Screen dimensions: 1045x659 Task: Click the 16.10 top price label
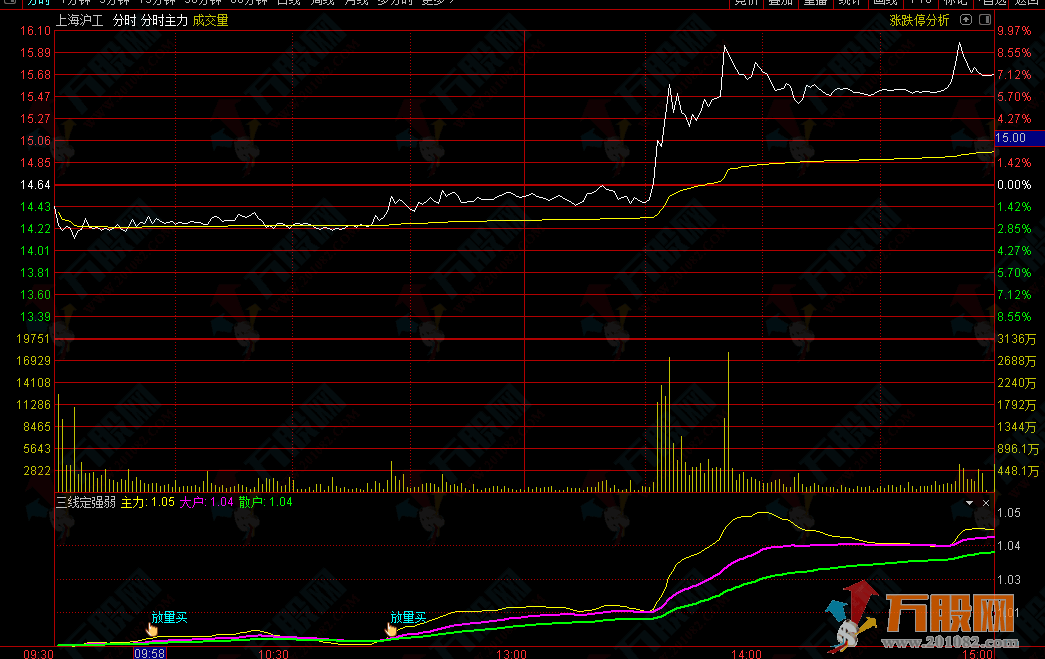click(x=35, y=31)
